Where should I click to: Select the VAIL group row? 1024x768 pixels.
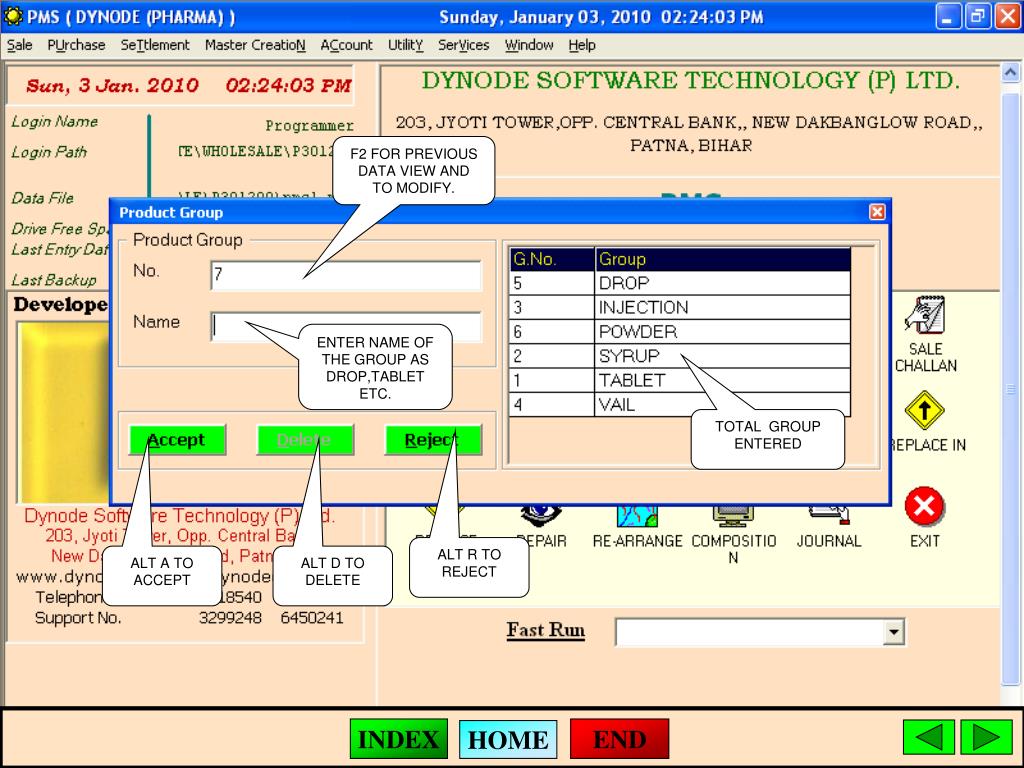pos(680,404)
